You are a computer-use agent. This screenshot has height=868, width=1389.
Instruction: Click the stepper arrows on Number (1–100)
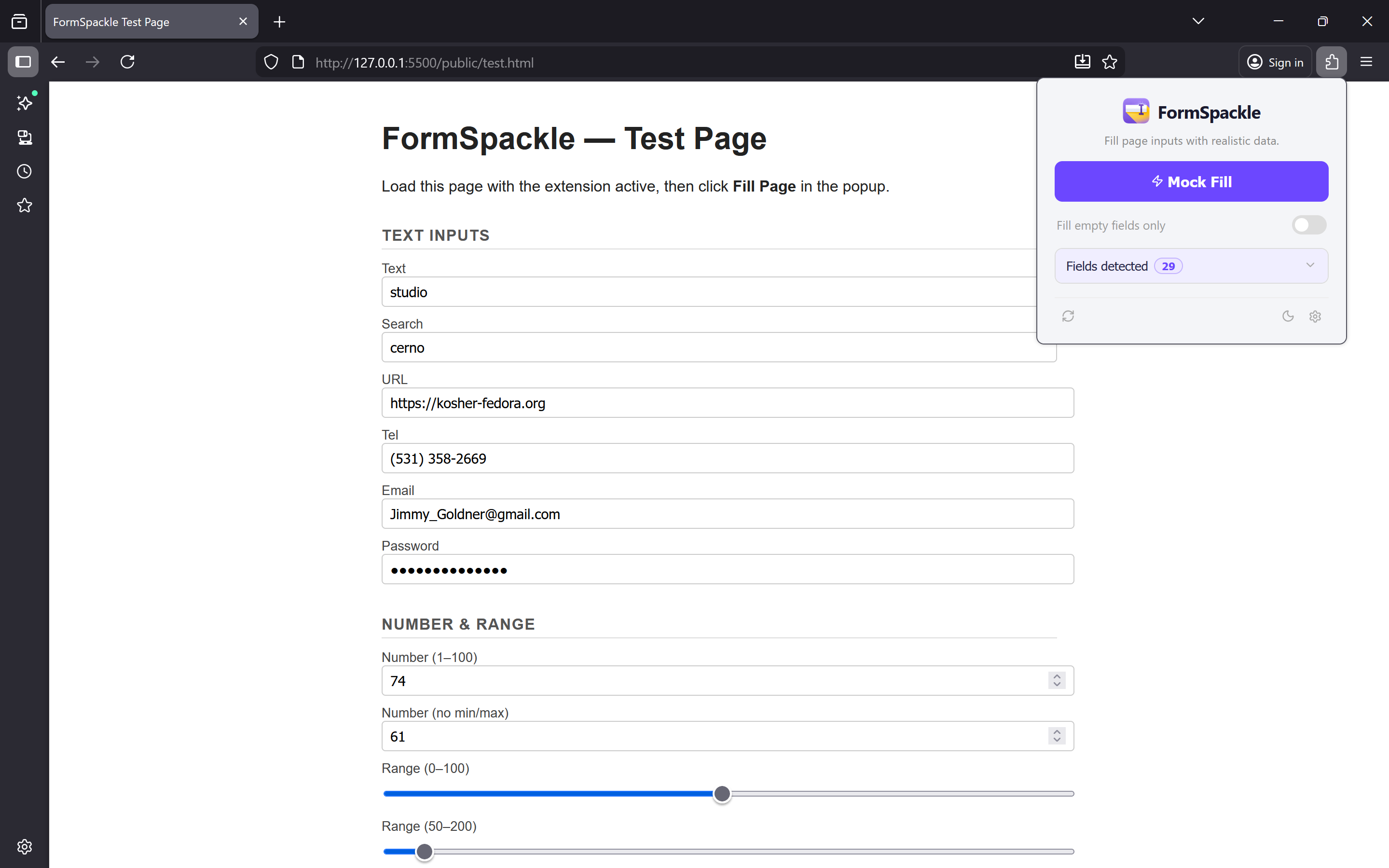(1057, 680)
